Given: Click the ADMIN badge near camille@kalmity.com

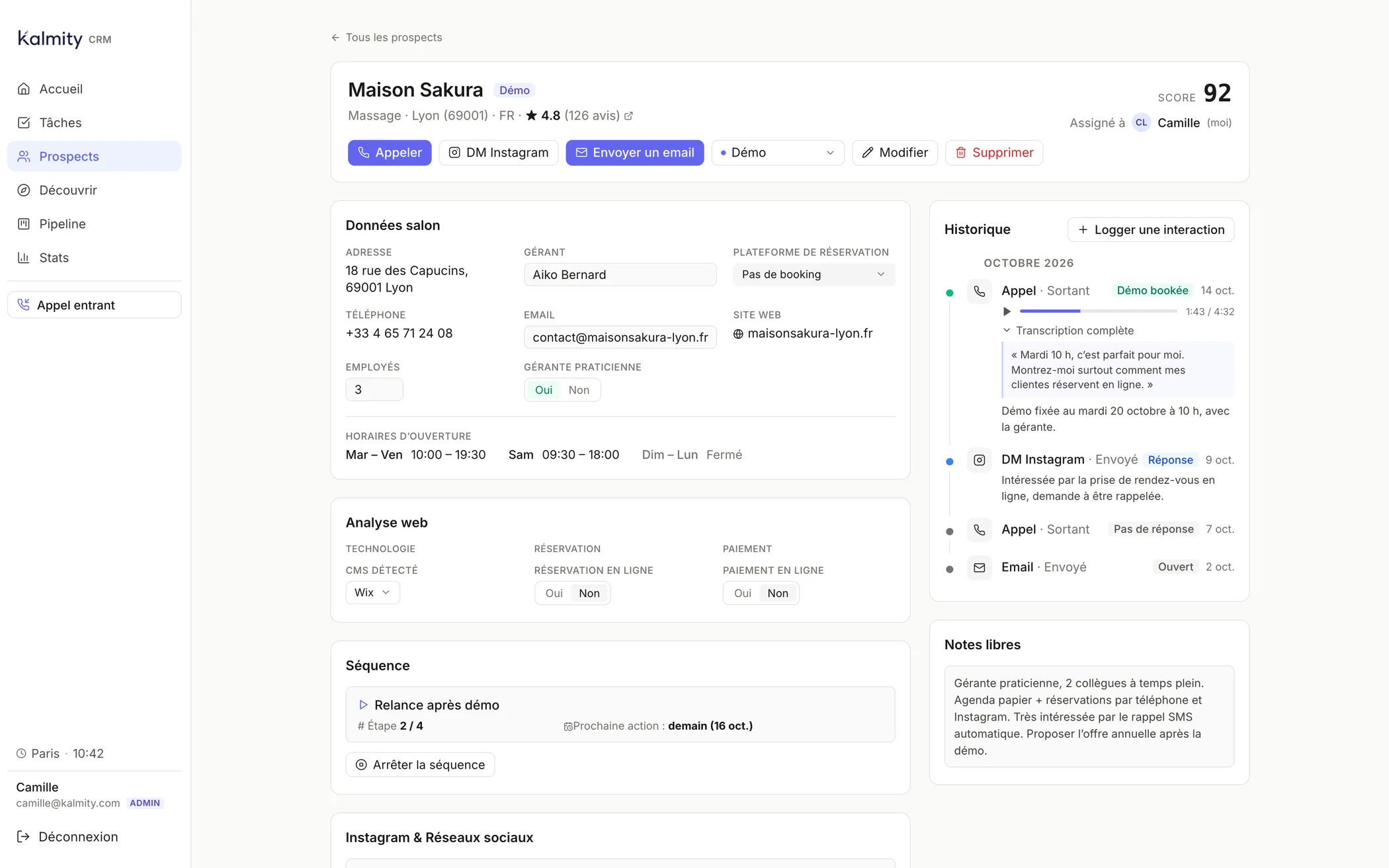Looking at the screenshot, I should click(145, 803).
